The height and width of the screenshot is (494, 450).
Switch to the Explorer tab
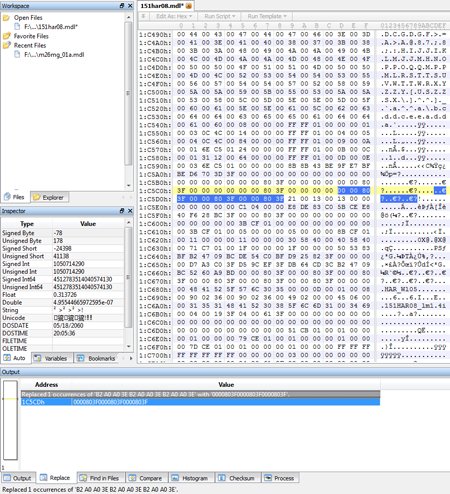(x=50, y=197)
